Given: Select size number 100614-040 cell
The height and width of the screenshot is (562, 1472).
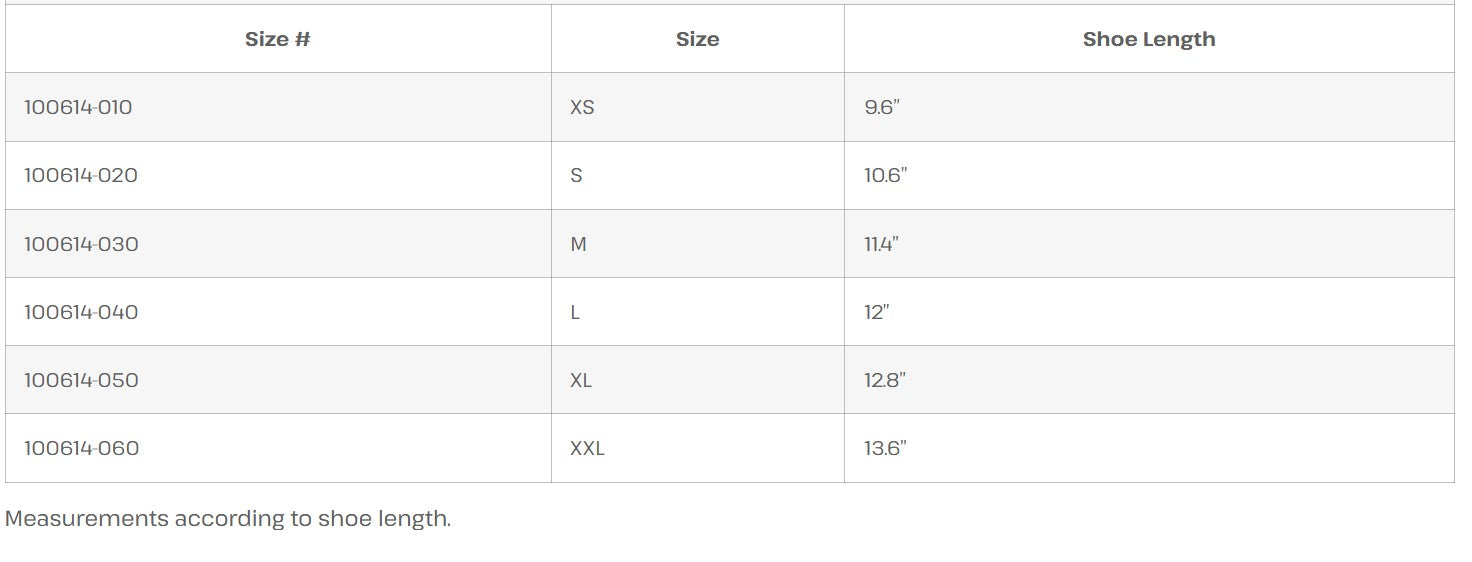Looking at the screenshot, I should pyautogui.click(x=81, y=312).
